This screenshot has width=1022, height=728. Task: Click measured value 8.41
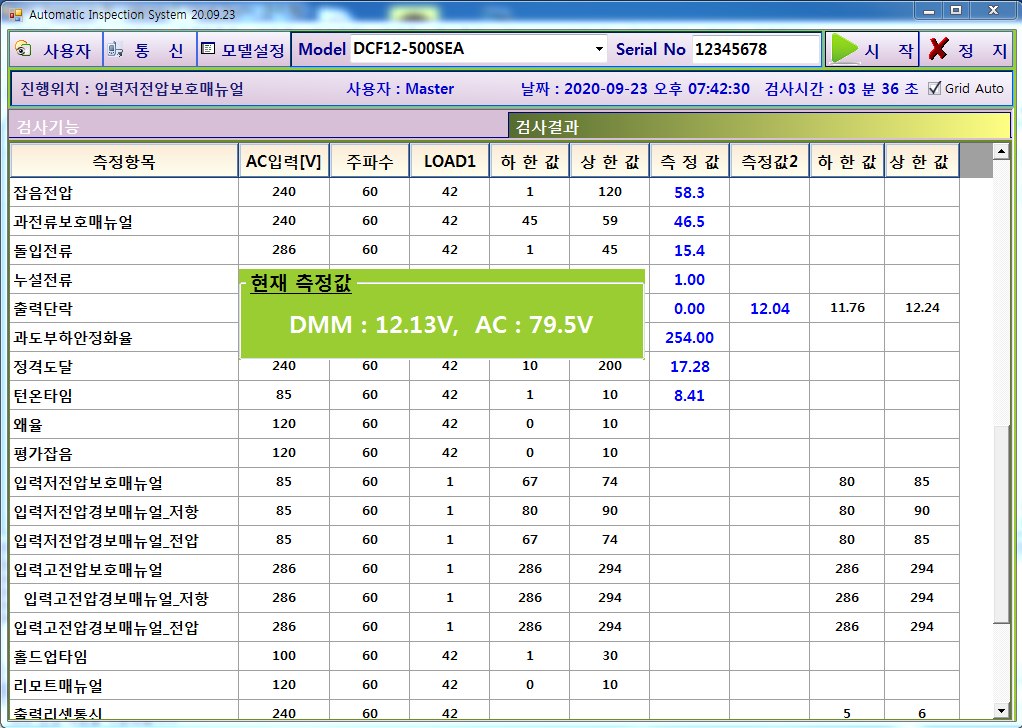point(689,396)
